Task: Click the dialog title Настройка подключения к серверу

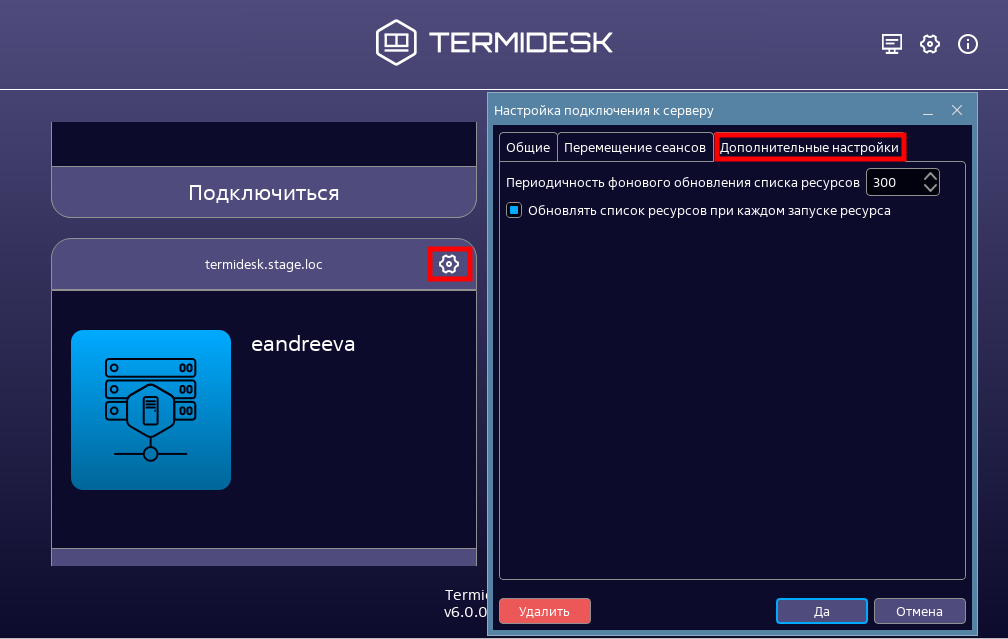Action: 604,111
